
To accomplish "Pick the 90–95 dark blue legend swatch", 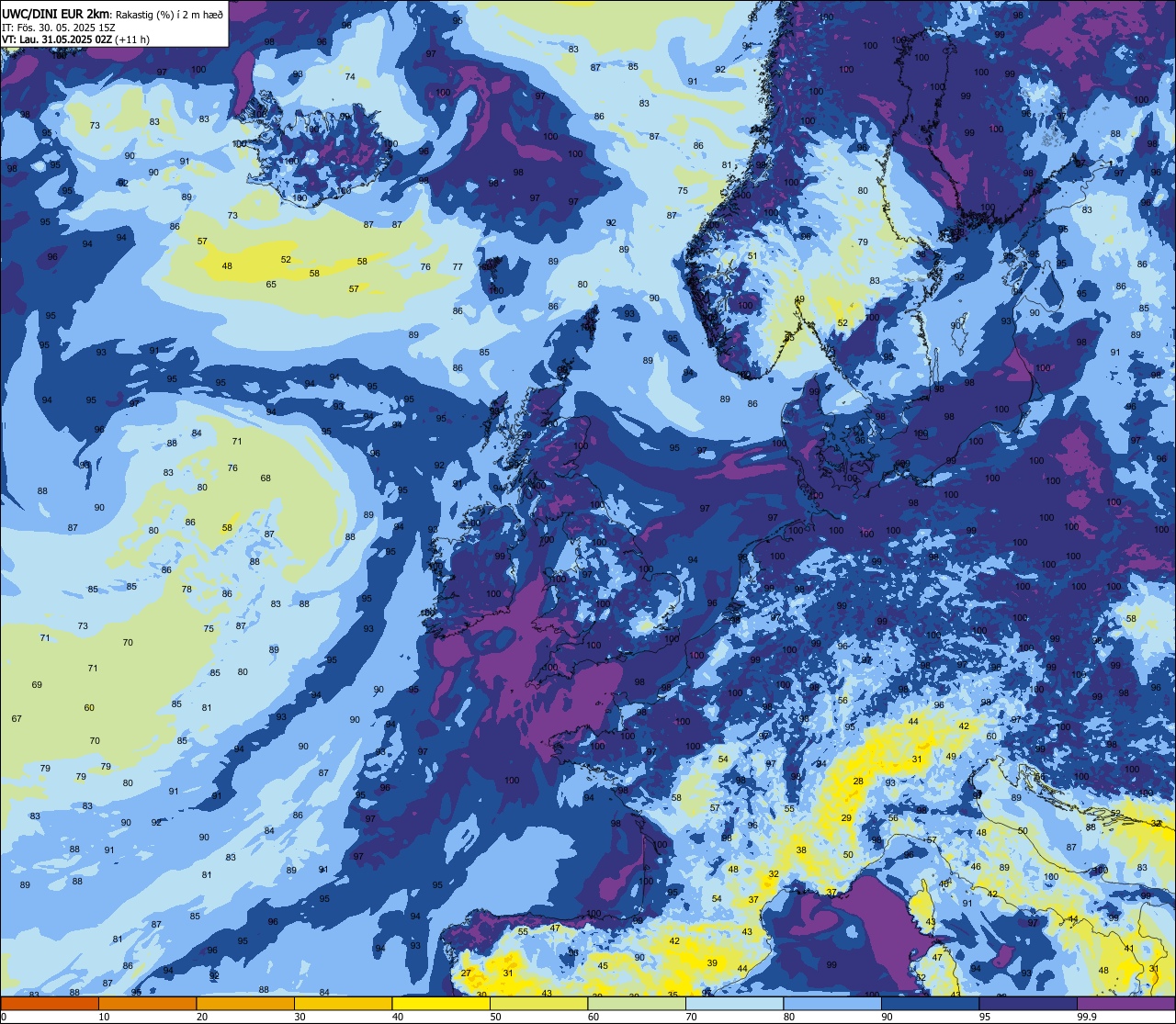I will click(x=930, y=1003).
